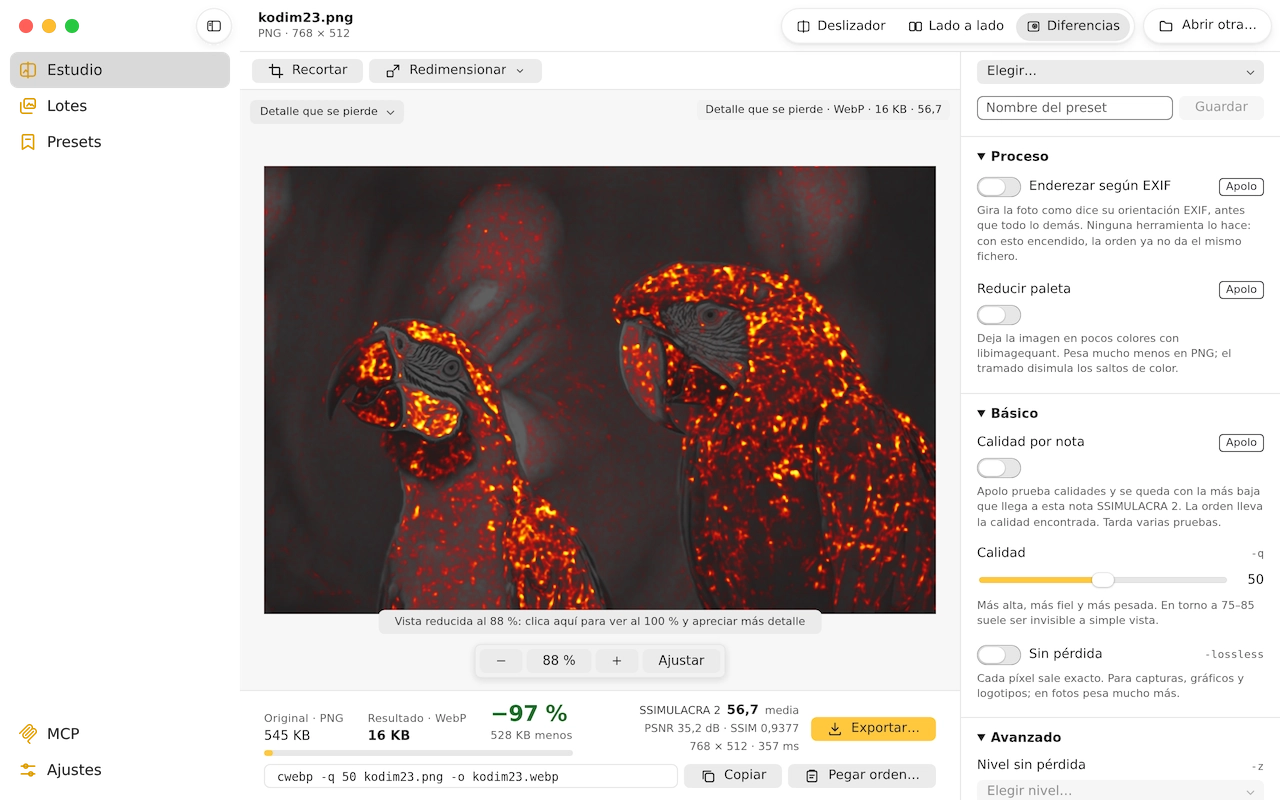
Task: Open the Redimensionar dropdown chevron
Action: (520, 71)
